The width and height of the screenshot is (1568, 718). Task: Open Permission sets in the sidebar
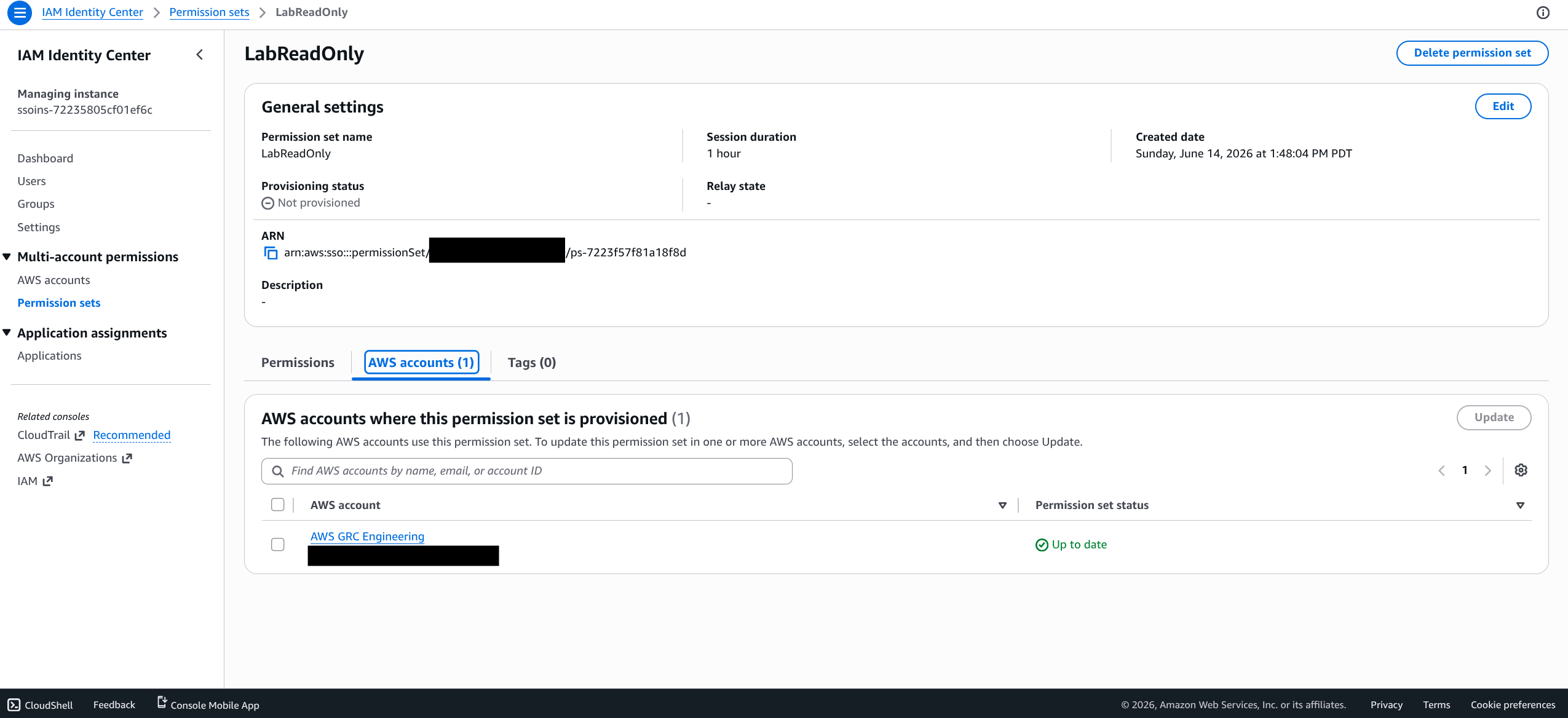point(59,303)
